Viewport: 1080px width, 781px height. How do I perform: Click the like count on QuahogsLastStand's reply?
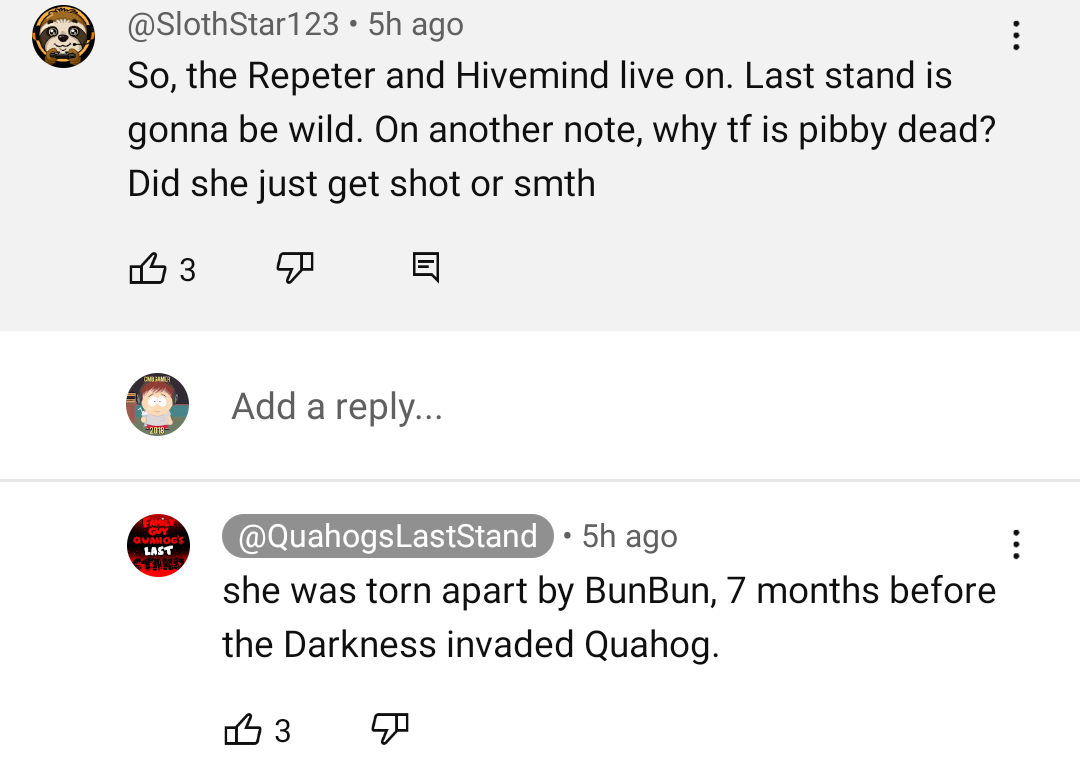pyautogui.click(x=282, y=732)
